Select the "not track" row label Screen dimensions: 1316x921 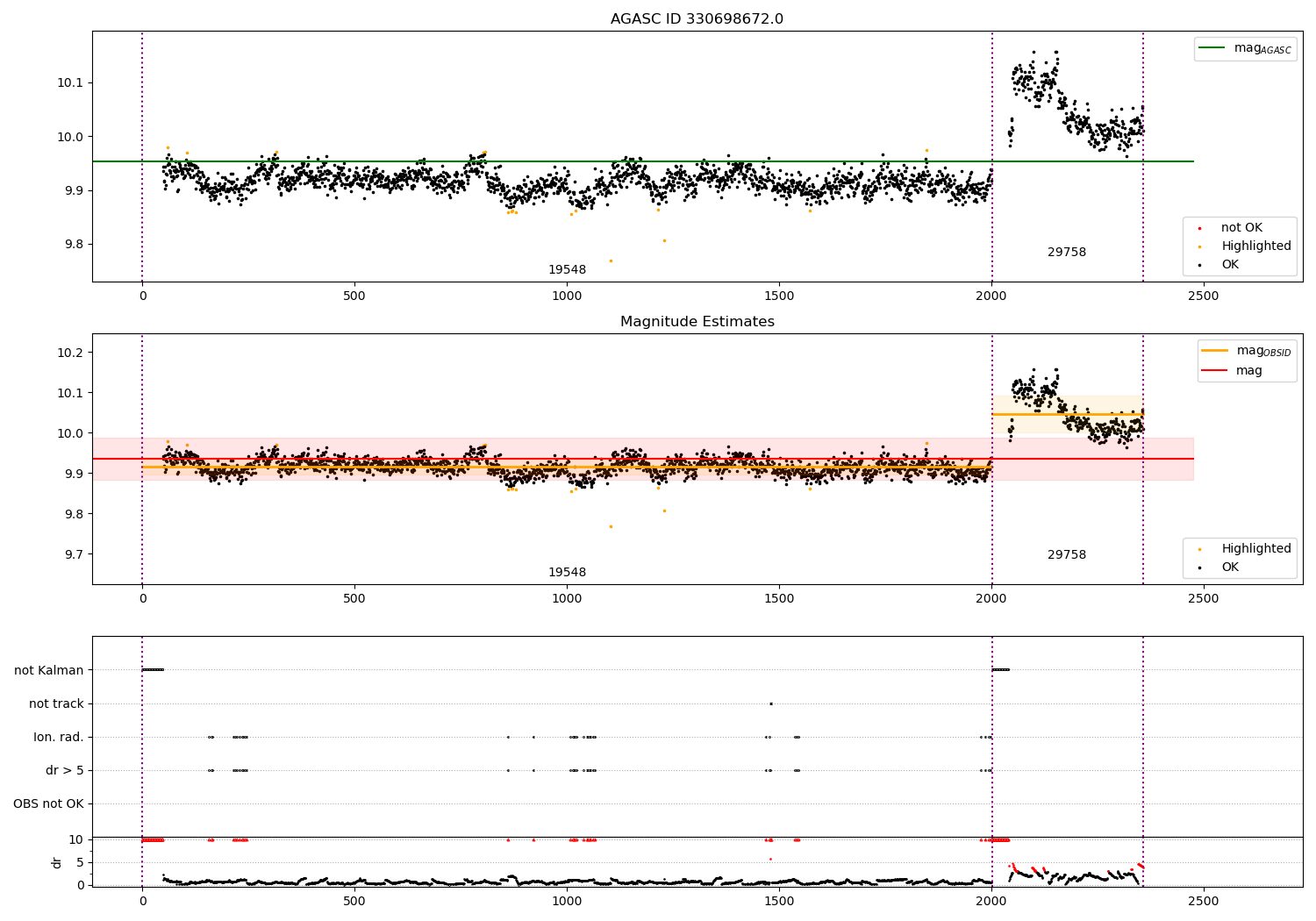point(56,703)
